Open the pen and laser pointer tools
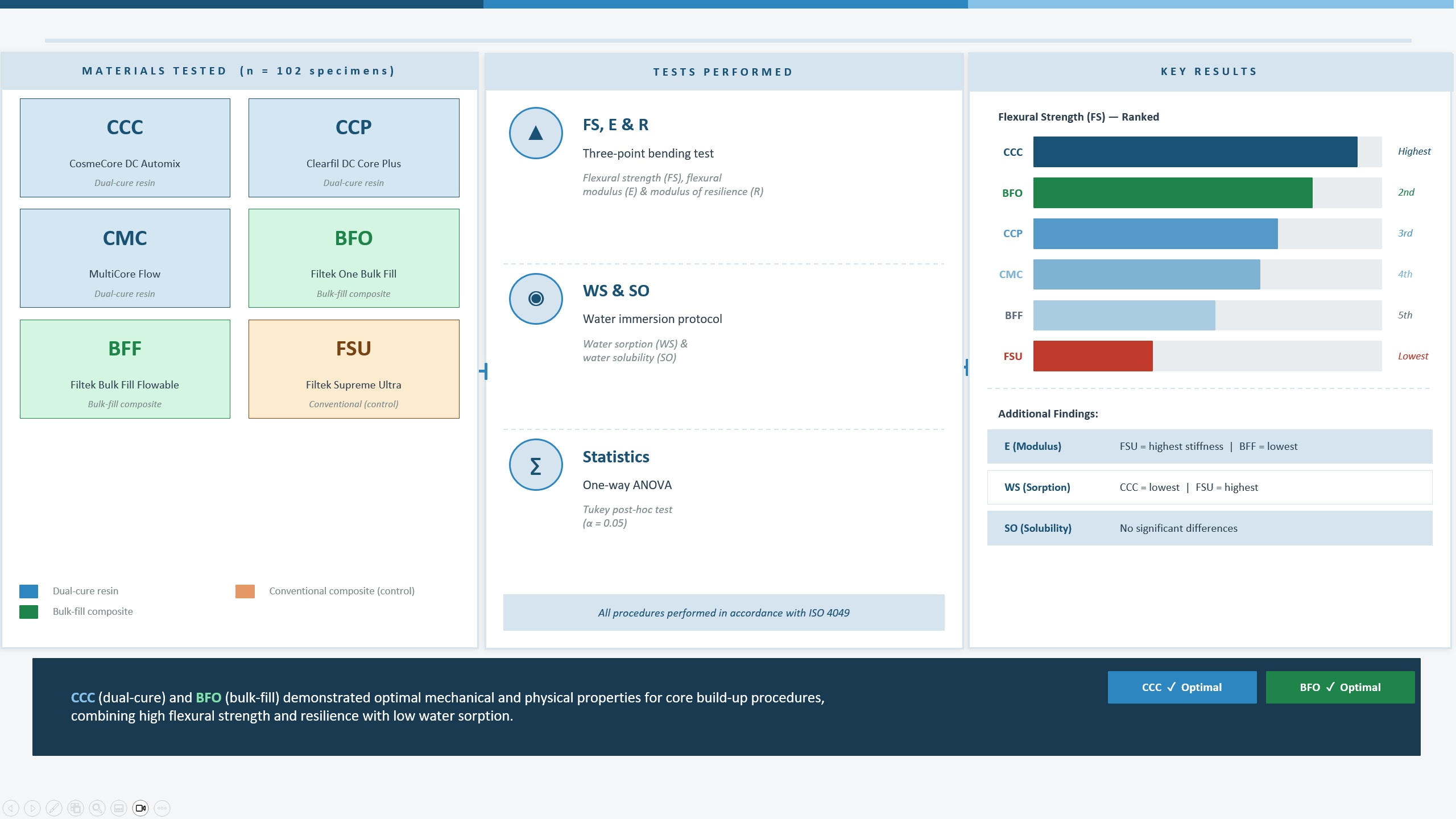This screenshot has width=1456, height=819. pyautogui.click(x=54, y=808)
